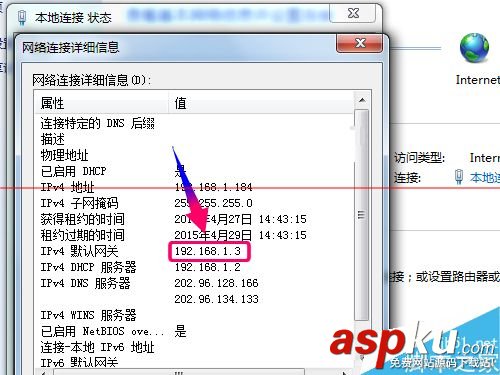The width and height of the screenshot is (500, 375).
Task: Click the DHCP server value 192.168.1.2
Action: (x=208, y=267)
